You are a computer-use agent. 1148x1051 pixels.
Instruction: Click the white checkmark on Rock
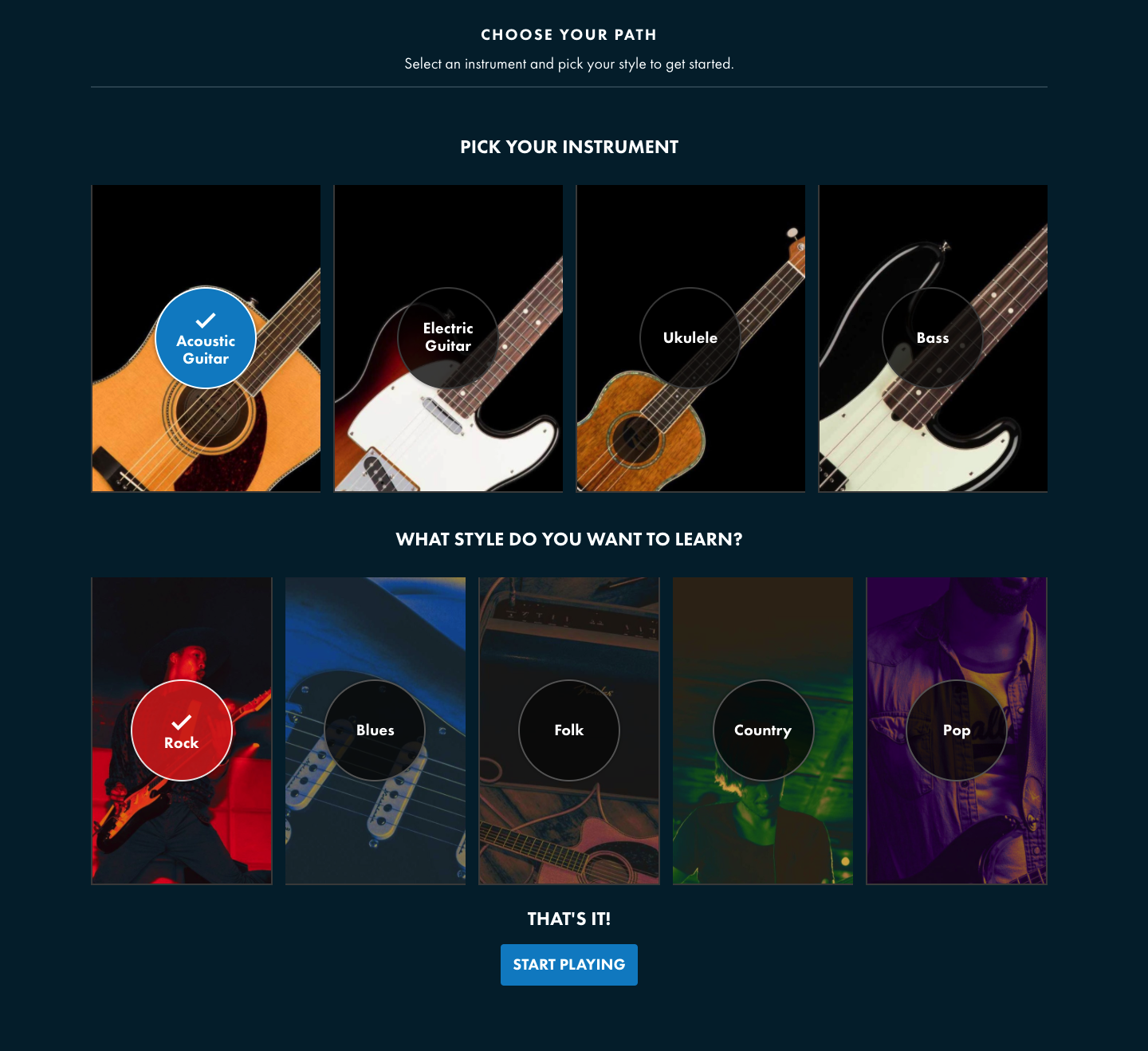[182, 722]
